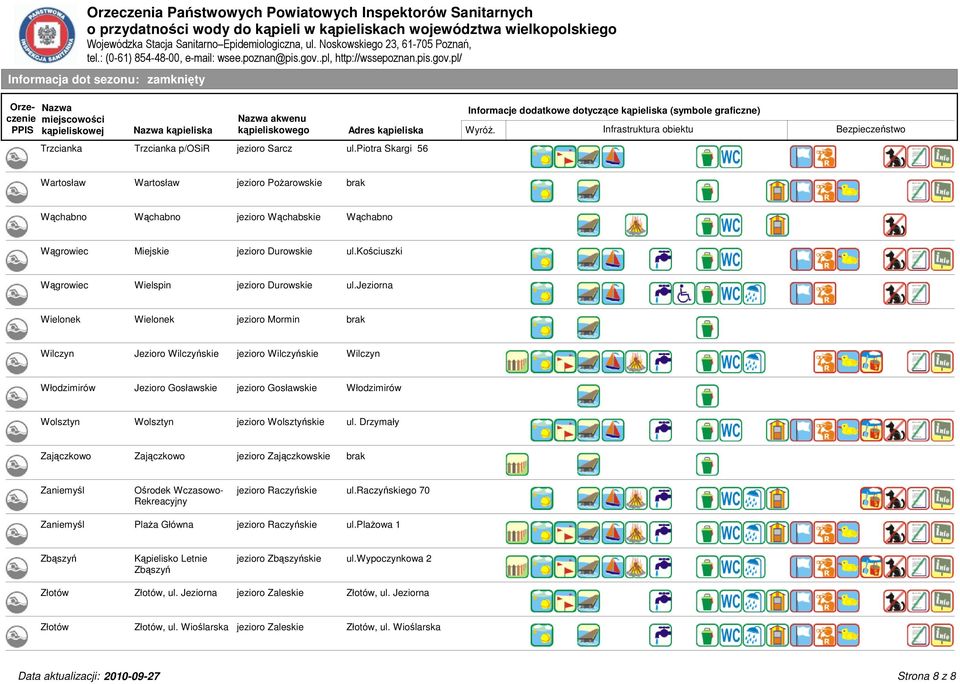Click the fence icon in Wilczyn row
Viewport: 960px width, 684px height.
[517, 362]
